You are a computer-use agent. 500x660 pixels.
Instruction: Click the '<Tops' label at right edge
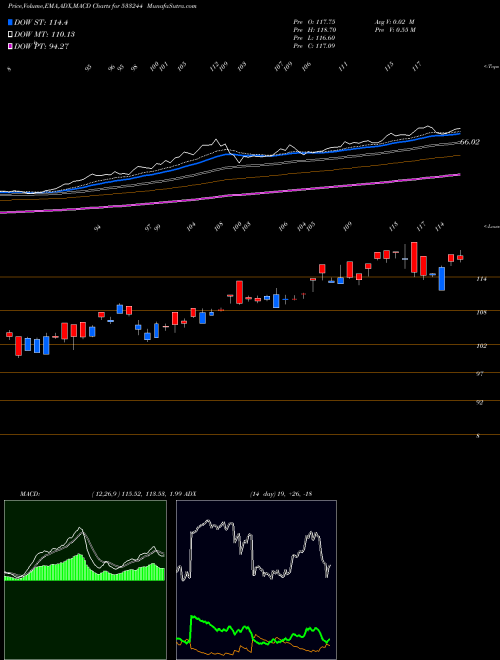coord(491,67)
